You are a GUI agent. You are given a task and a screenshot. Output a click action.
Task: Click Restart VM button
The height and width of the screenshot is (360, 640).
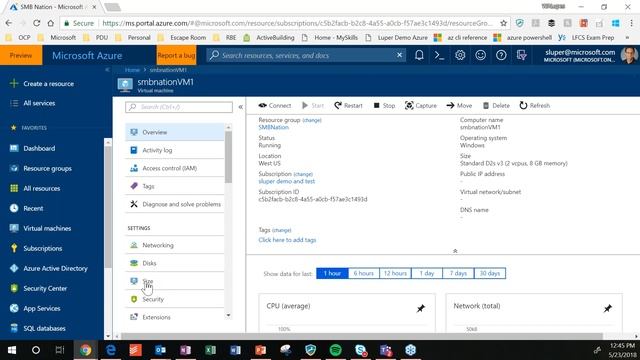[348, 106]
